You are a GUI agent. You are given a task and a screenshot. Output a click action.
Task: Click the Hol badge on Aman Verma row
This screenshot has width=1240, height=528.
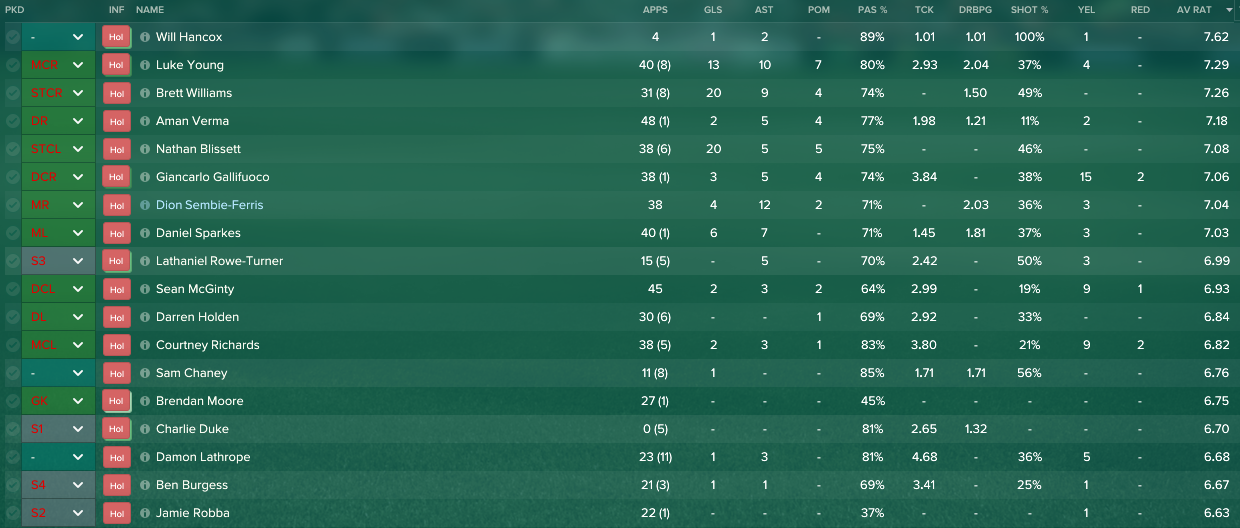(117, 121)
